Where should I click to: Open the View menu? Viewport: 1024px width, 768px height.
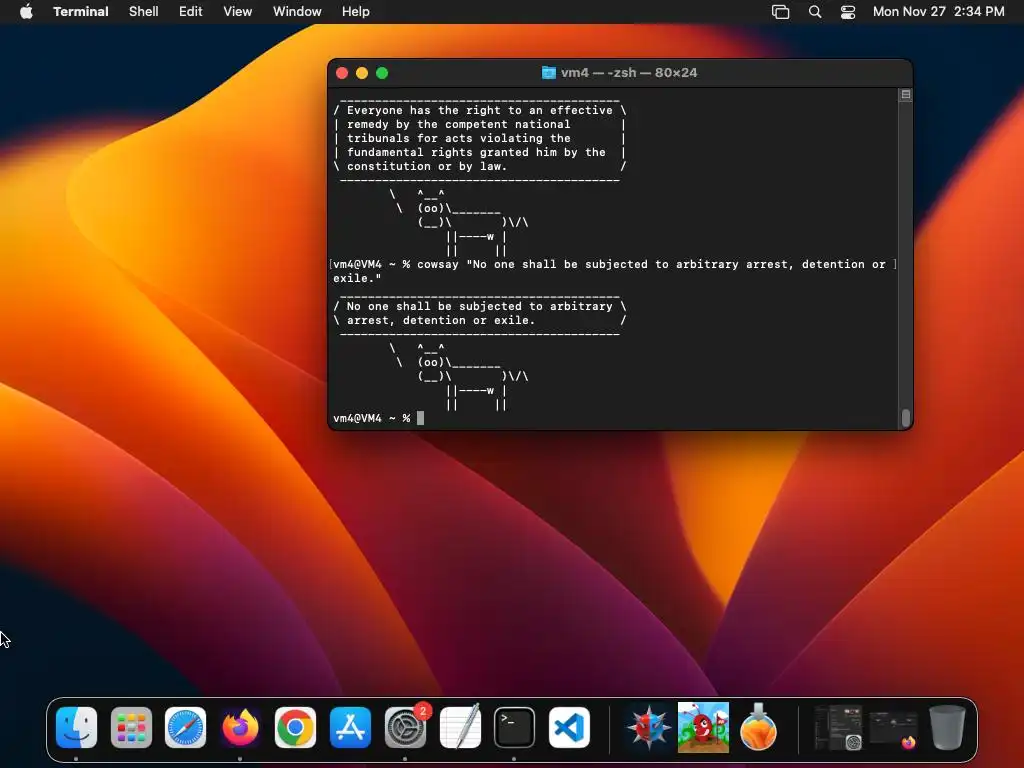pyautogui.click(x=237, y=11)
